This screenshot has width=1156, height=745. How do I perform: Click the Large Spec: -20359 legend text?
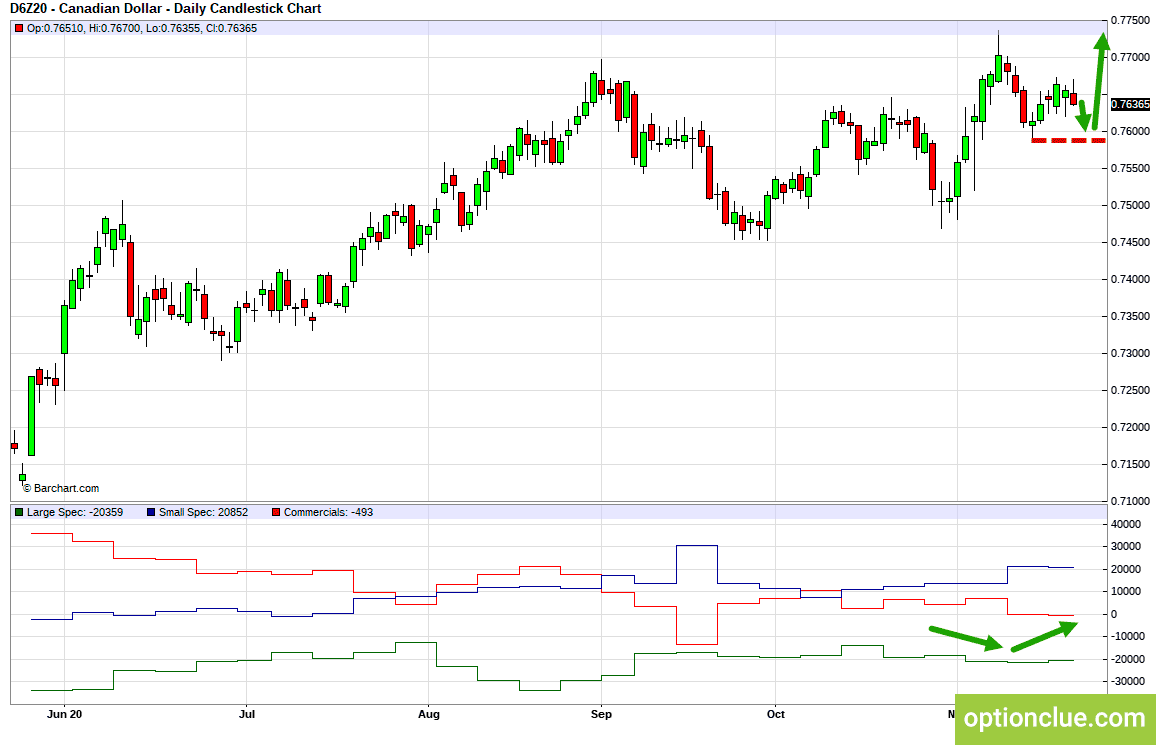point(75,512)
